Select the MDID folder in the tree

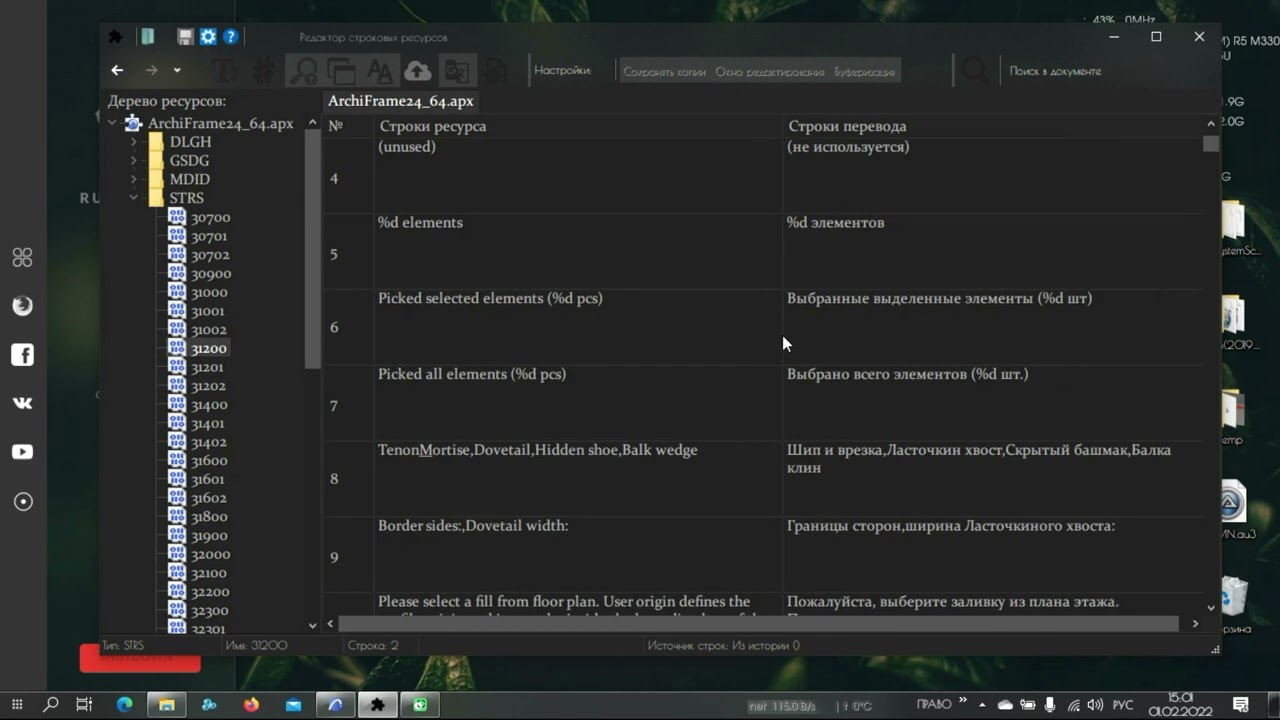(190, 179)
